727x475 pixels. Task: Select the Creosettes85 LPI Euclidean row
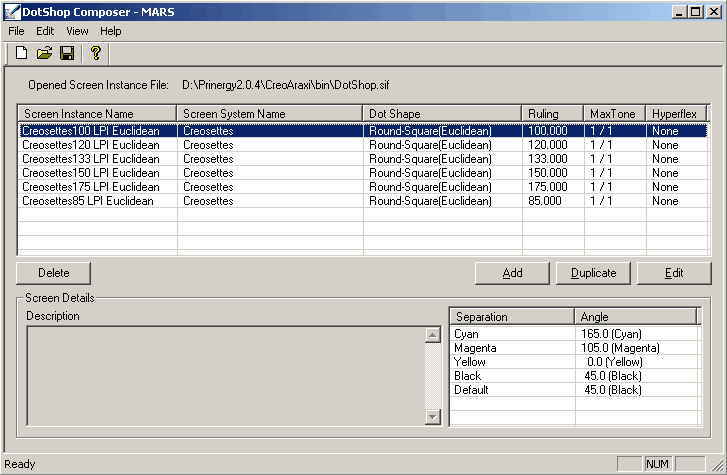tap(87, 201)
